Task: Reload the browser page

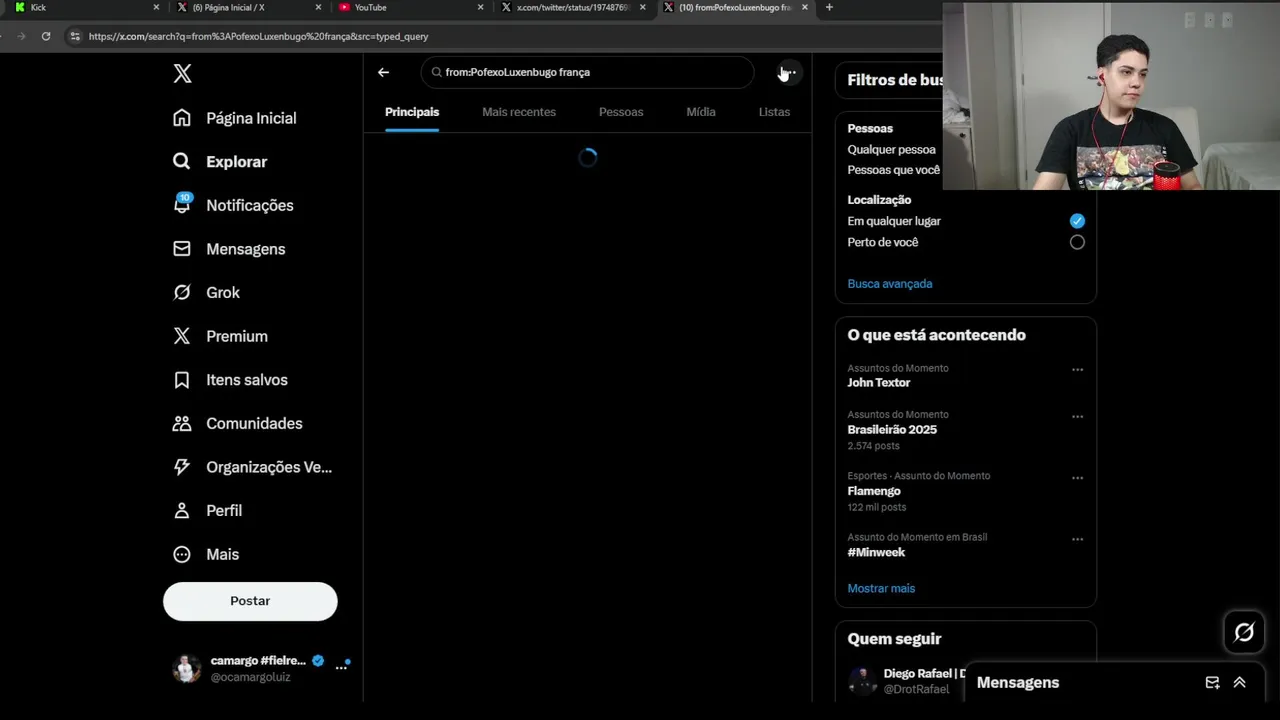Action: pyautogui.click(x=46, y=36)
